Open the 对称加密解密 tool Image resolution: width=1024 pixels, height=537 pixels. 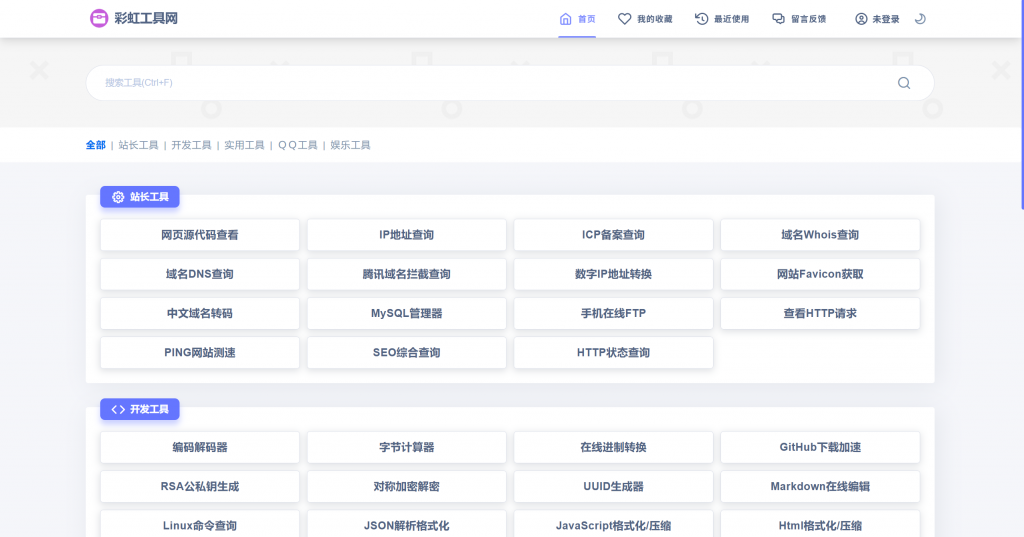tap(406, 487)
